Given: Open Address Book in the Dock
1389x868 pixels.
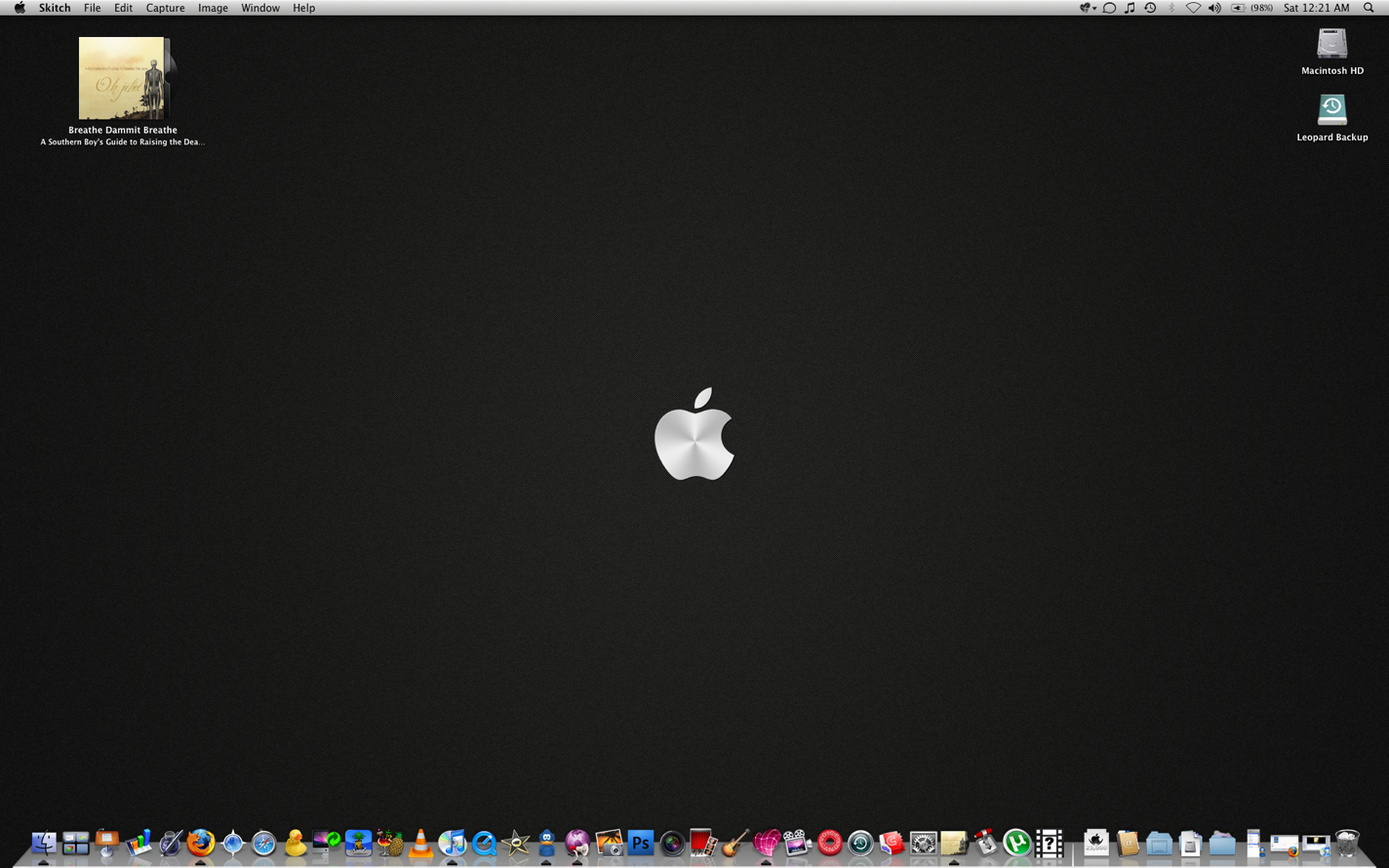Looking at the screenshot, I should point(1128,843).
